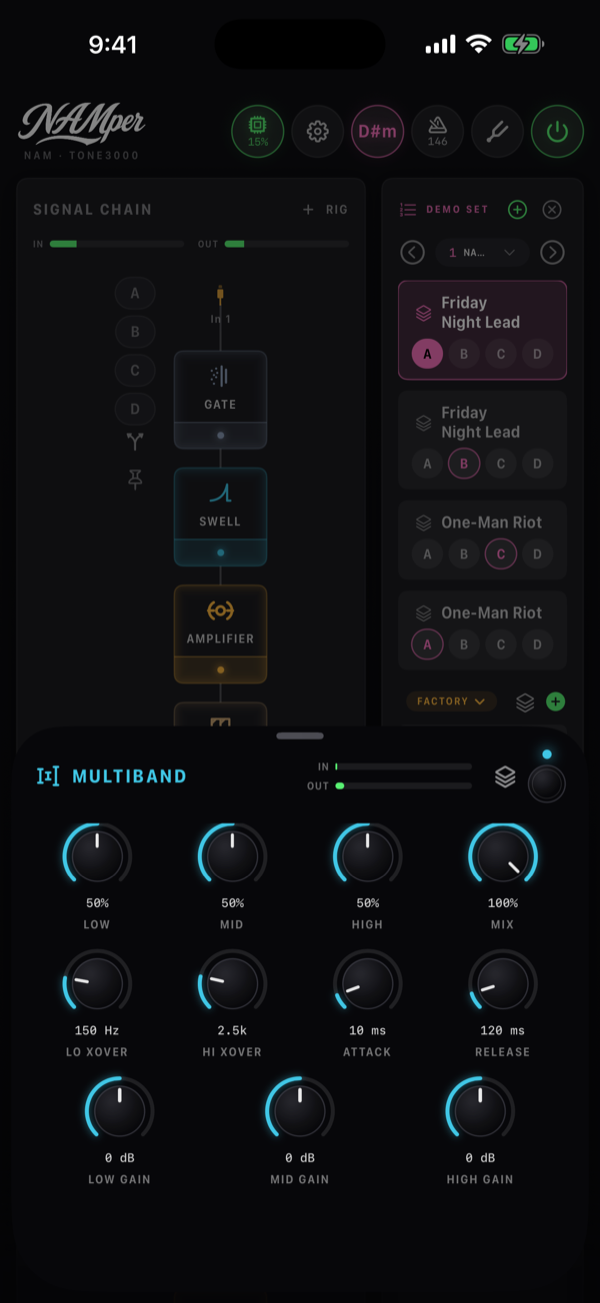Click the HIGH GAIN knob
The height and width of the screenshot is (1303, 600).
tap(480, 1111)
